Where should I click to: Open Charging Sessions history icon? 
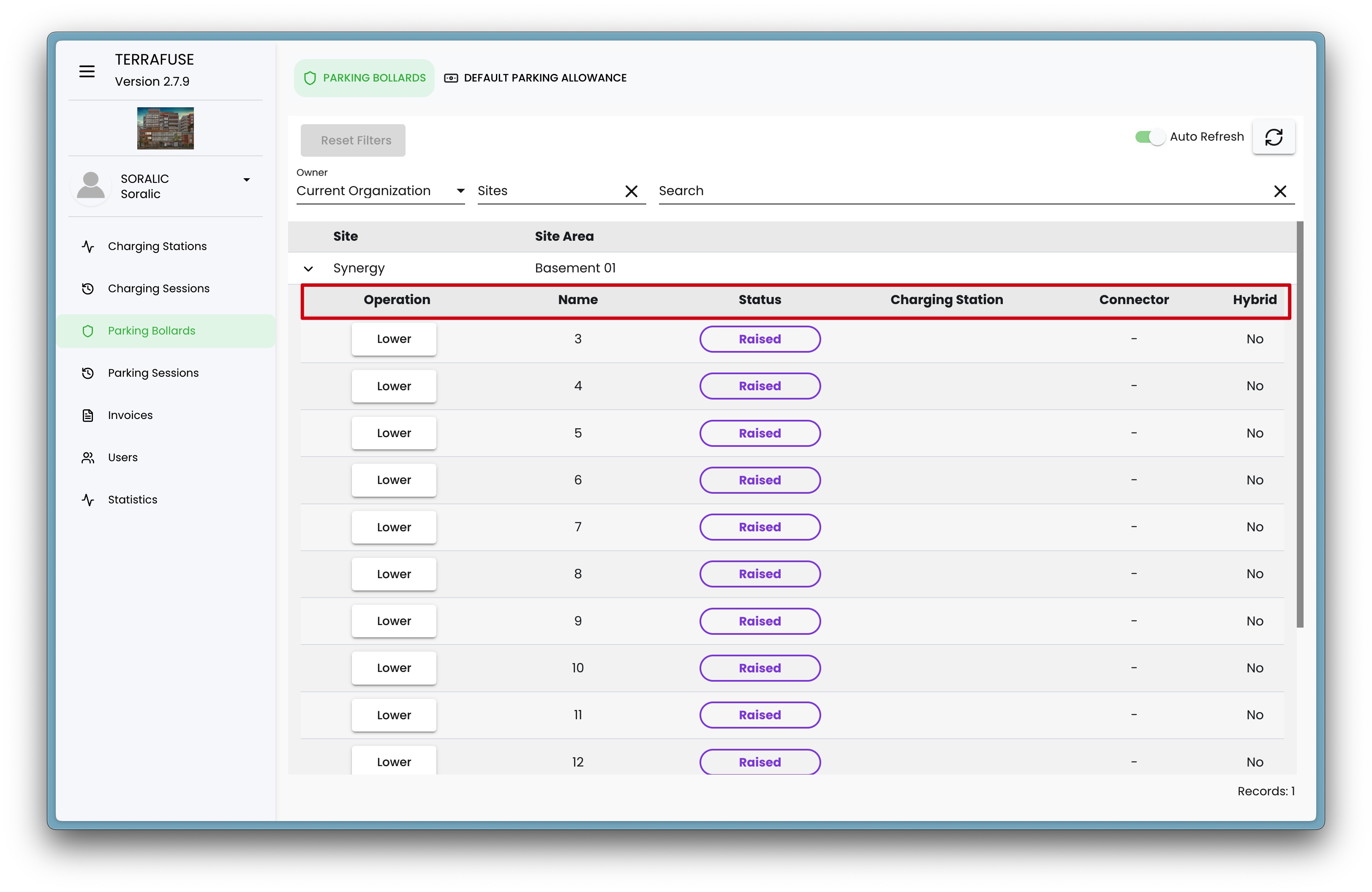coord(87,289)
